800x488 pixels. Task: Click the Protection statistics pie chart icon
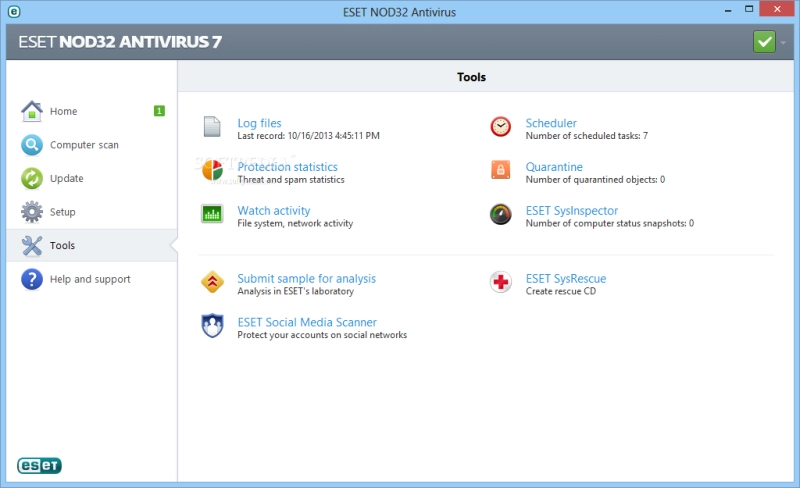(212, 170)
